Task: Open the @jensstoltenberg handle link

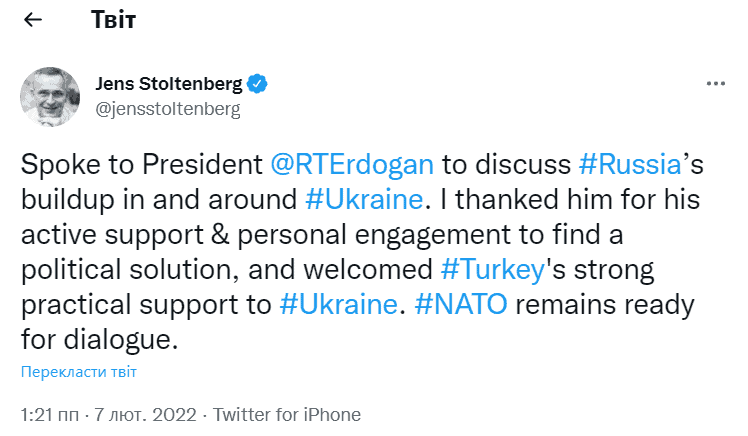Action: (167, 108)
